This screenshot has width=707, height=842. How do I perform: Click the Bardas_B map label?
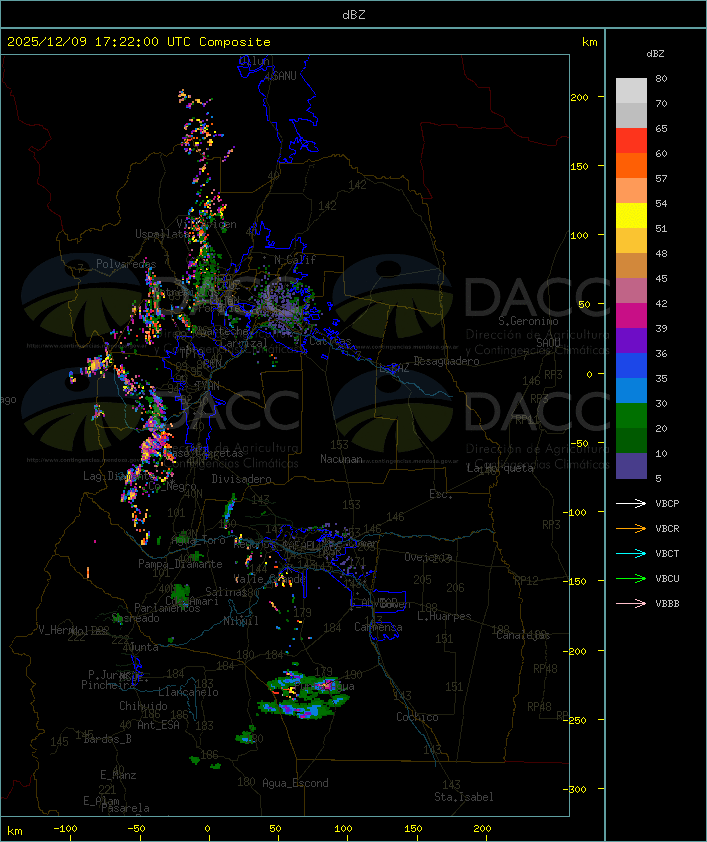click(x=108, y=739)
